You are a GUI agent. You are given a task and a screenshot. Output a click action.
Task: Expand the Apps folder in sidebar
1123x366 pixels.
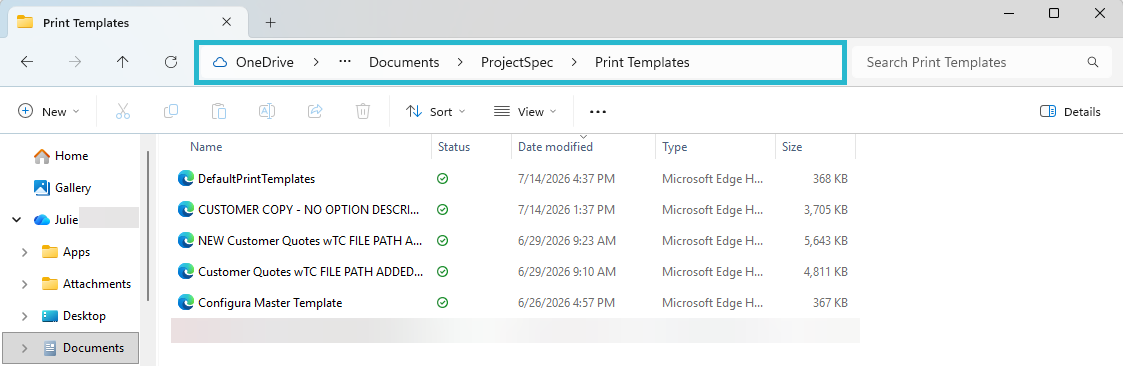pos(24,252)
